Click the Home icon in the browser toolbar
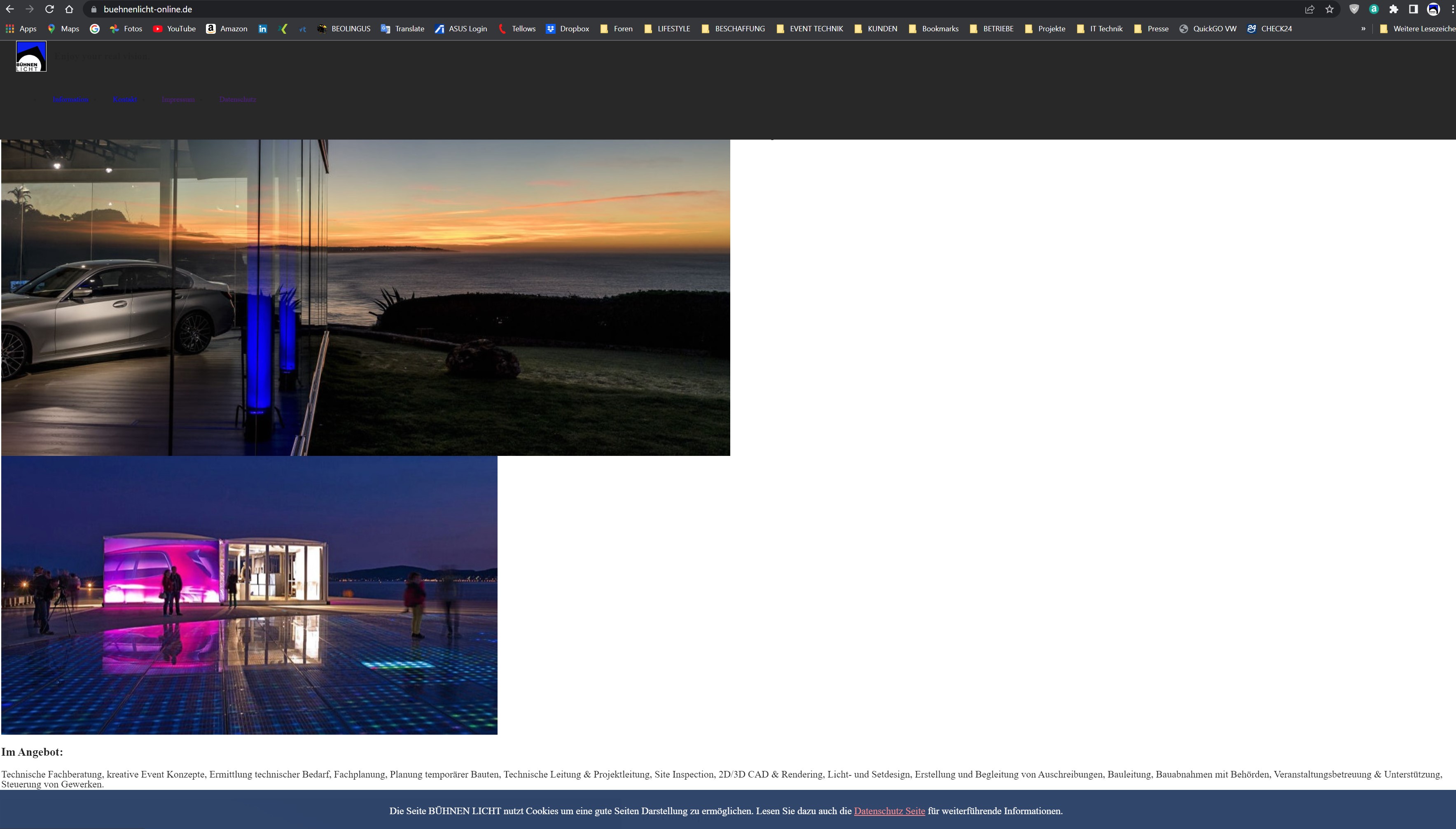This screenshot has height=829, width=1456. pos(69,9)
